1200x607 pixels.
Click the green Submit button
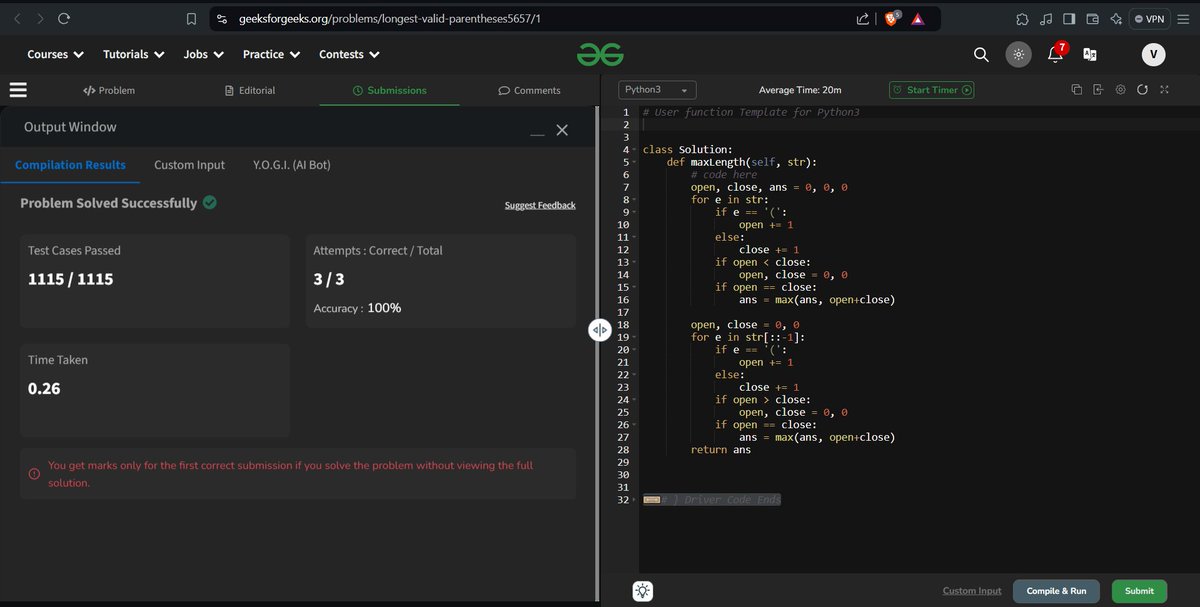coord(1139,591)
